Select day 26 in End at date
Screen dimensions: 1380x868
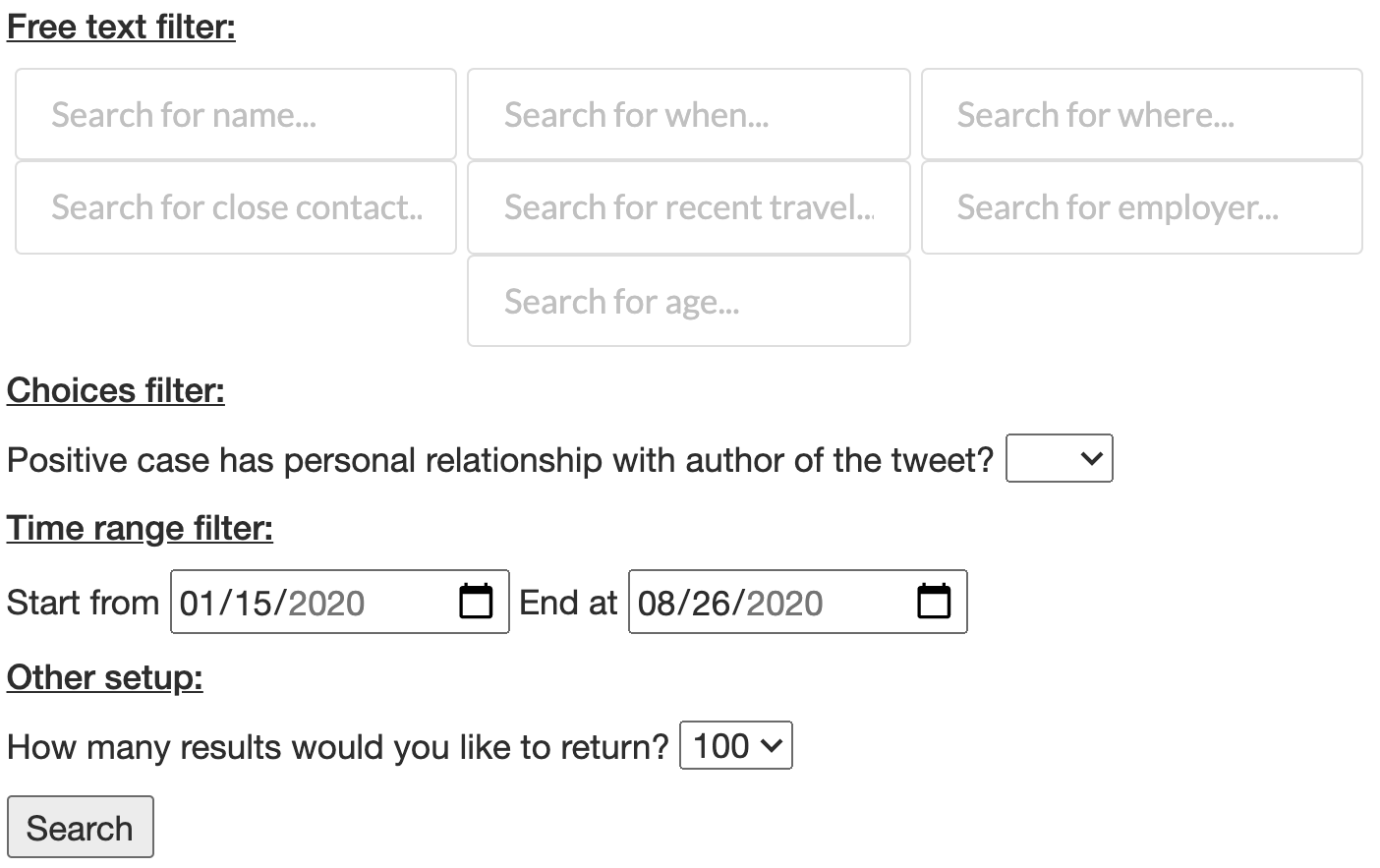coord(710,603)
